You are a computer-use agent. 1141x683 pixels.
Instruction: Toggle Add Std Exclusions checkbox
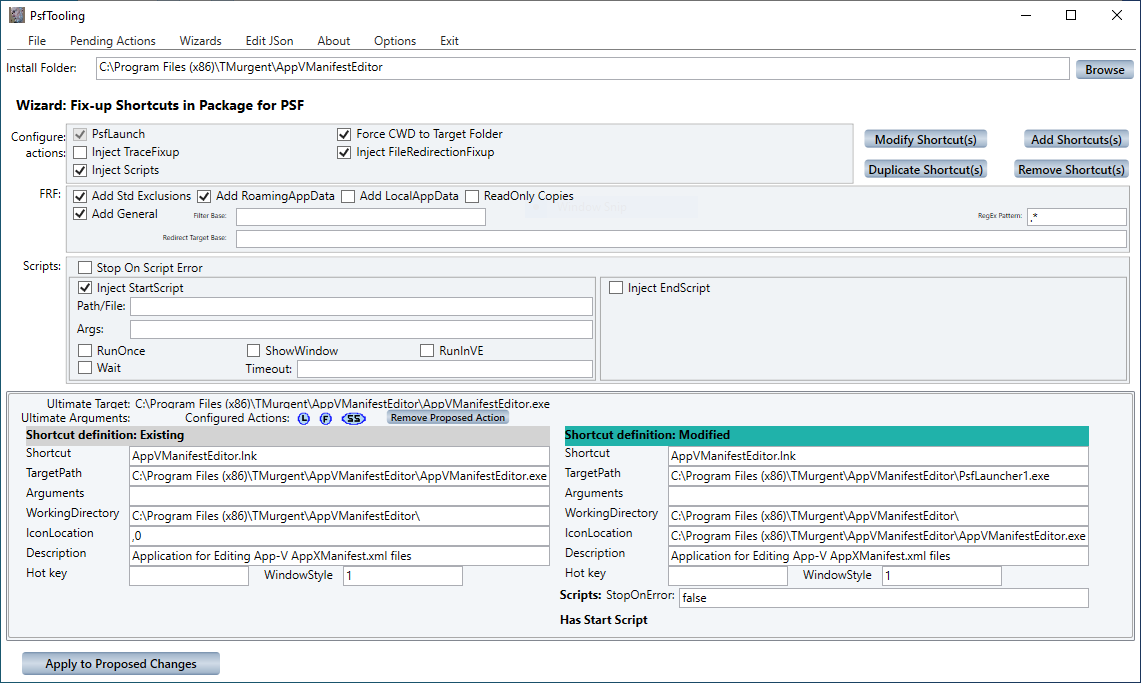[x=80, y=196]
